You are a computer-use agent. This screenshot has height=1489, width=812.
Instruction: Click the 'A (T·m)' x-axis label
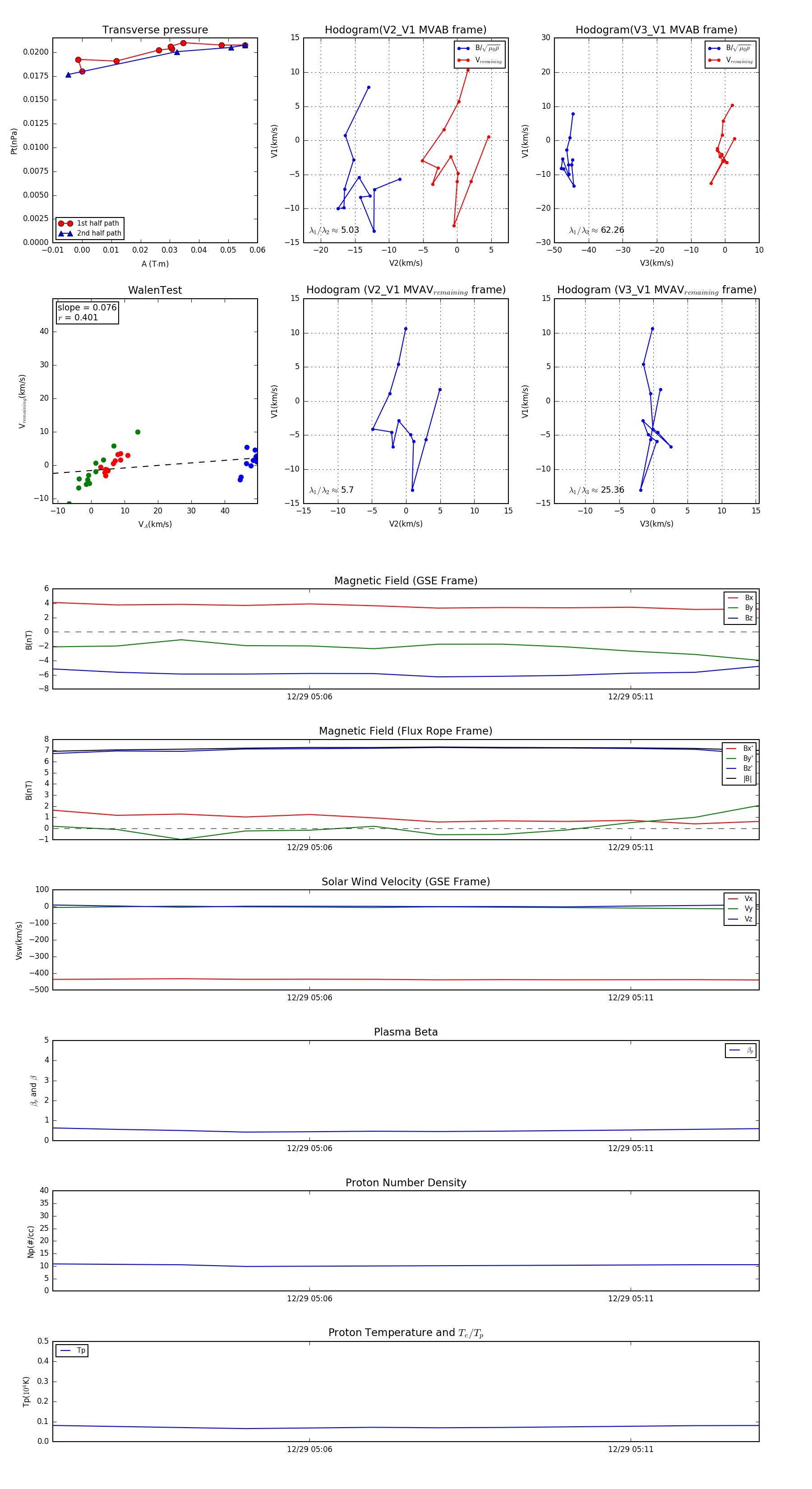tap(155, 264)
